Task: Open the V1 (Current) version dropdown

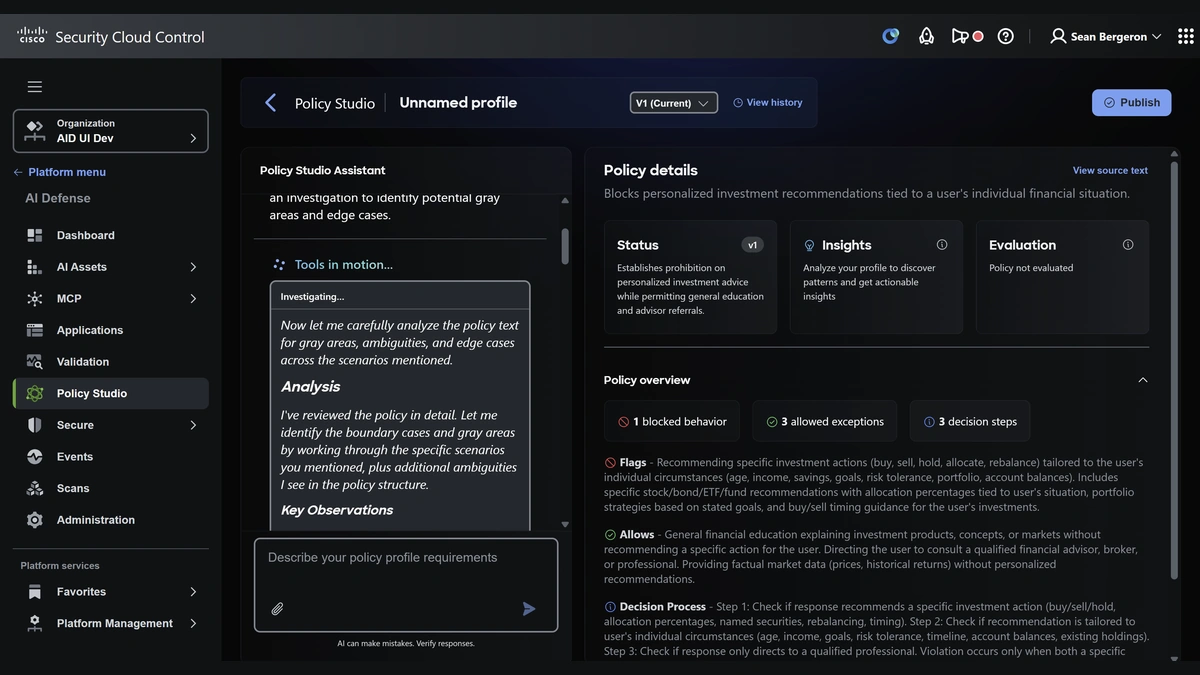Action: (674, 103)
